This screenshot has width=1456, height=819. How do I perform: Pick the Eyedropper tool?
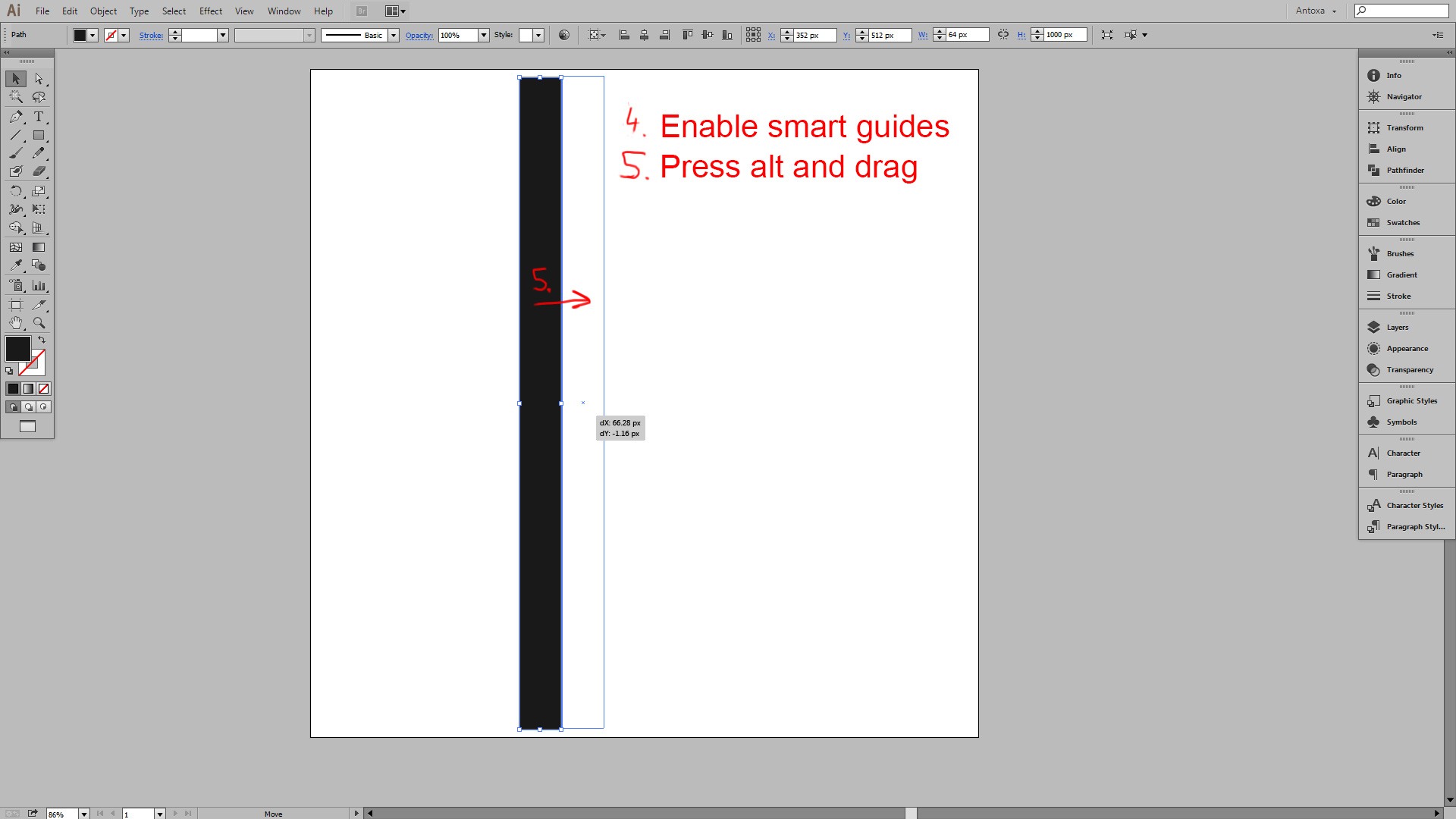(16, 265)
